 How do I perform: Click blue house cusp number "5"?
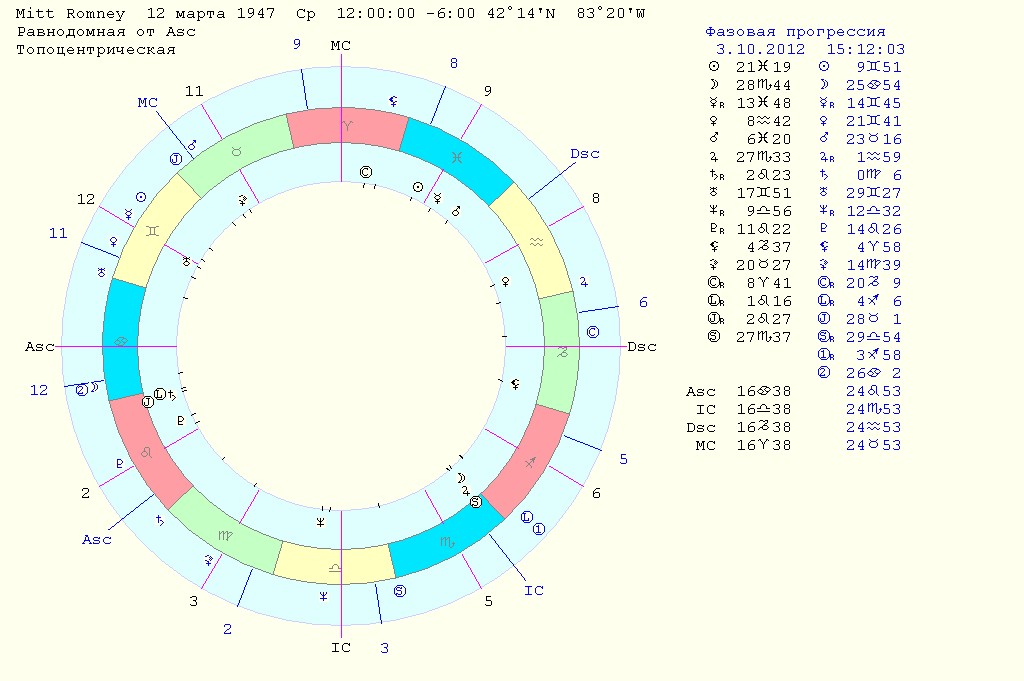click(x=623, y=460)
